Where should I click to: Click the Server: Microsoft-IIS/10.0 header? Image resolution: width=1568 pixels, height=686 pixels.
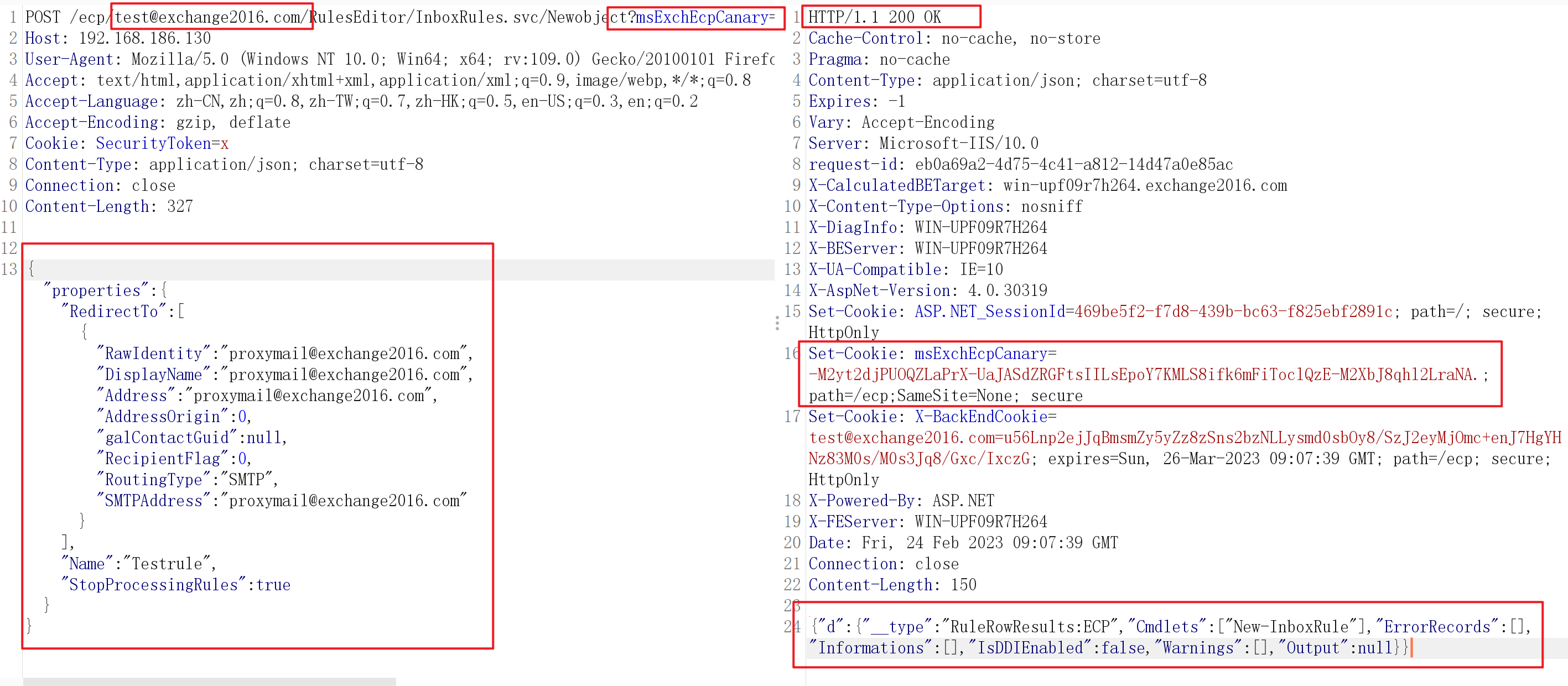[x=923, y=143]
